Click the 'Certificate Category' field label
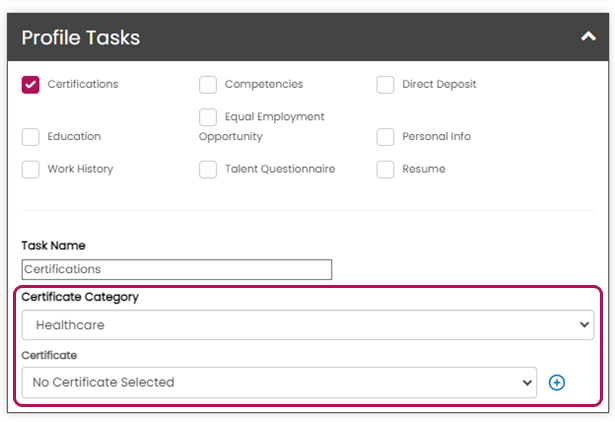The width and height of the screenshot is (615, 422). pos(80,297)
